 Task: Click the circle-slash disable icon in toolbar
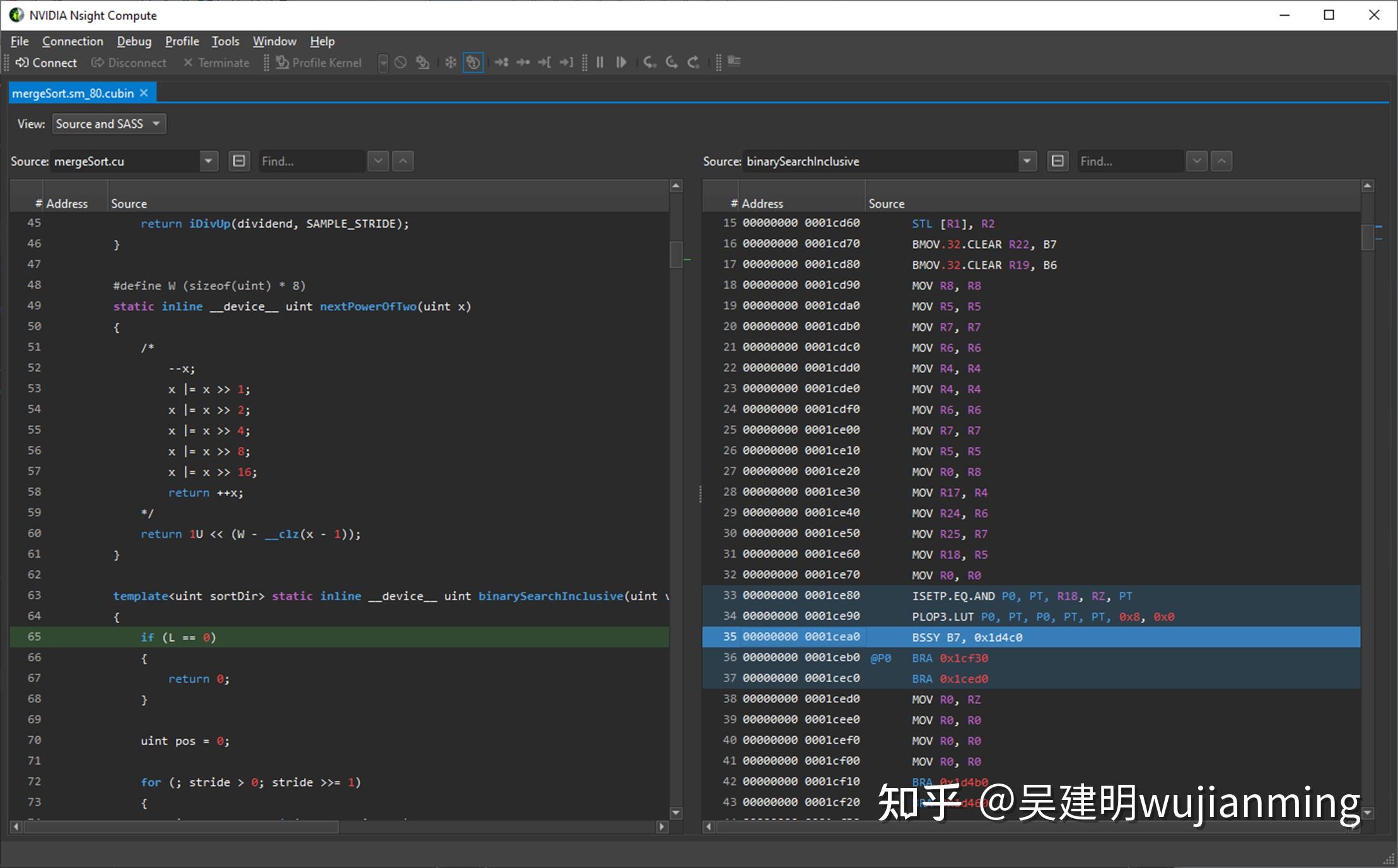pyautogui.click(x=400, y=62)
